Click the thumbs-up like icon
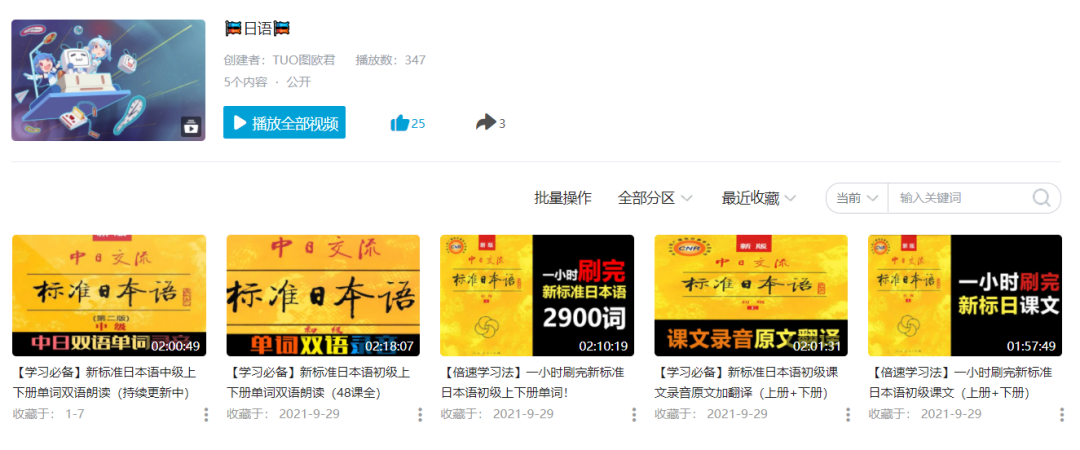 [x=399, y=123]
